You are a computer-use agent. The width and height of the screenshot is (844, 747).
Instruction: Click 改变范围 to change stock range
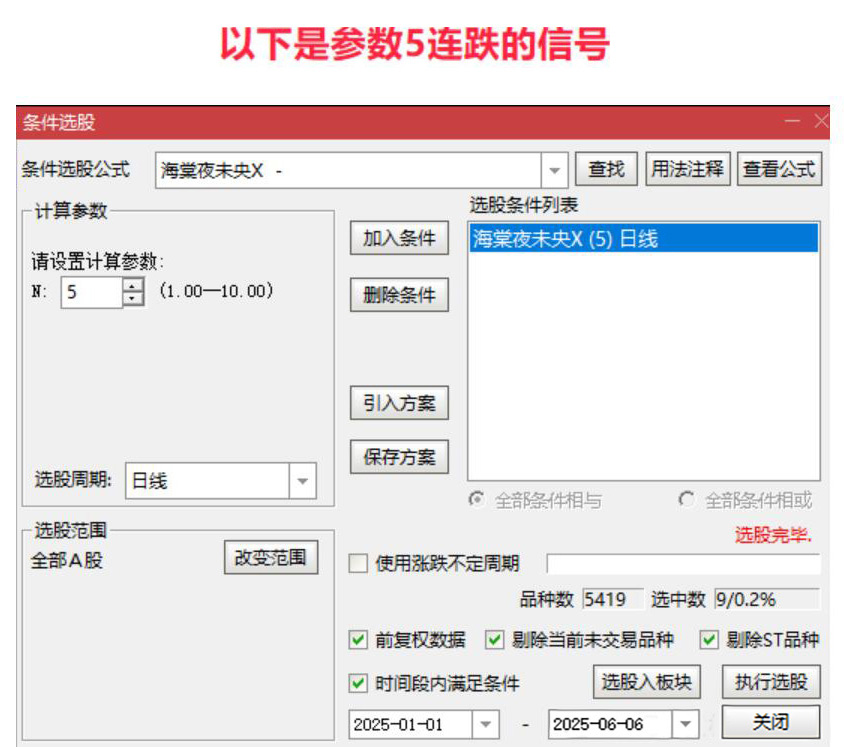pyautogui.click(x=270, y=558)
